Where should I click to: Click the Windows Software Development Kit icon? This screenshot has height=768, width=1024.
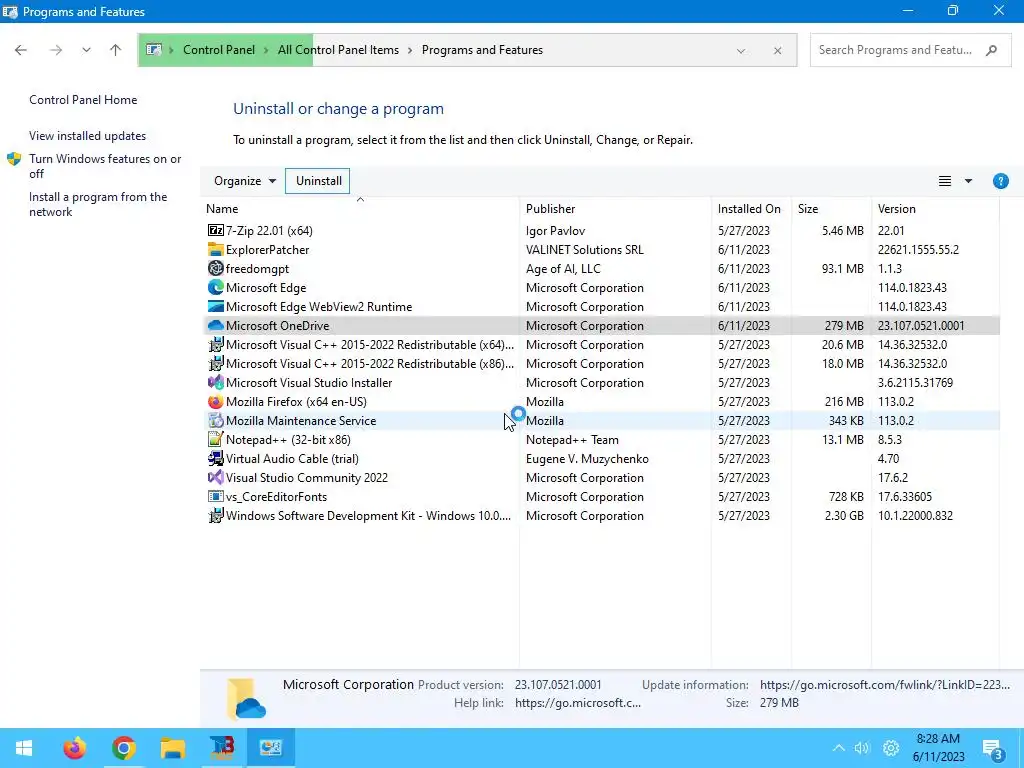pos(216,515)
